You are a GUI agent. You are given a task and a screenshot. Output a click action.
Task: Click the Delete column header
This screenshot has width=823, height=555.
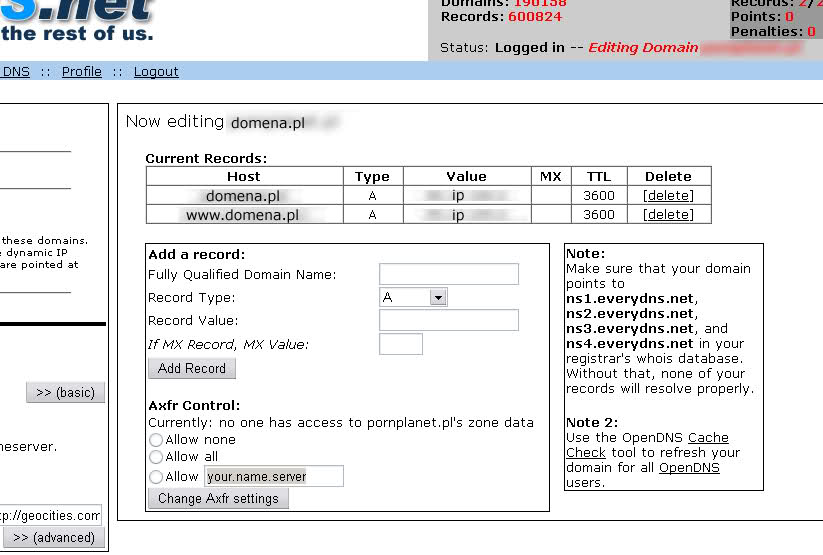[669, 176]
